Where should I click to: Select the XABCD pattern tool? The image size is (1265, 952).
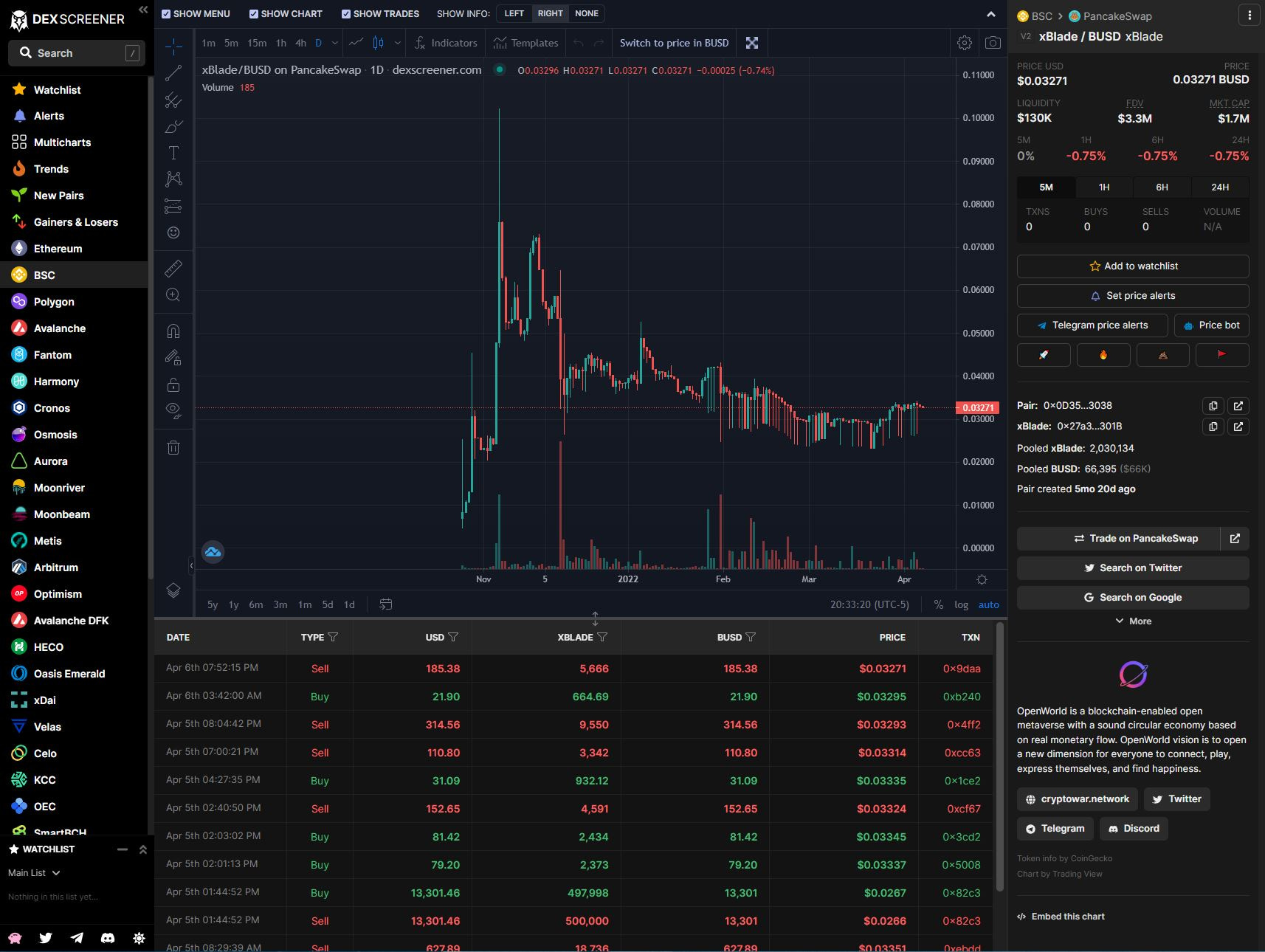tap(173, 179)
